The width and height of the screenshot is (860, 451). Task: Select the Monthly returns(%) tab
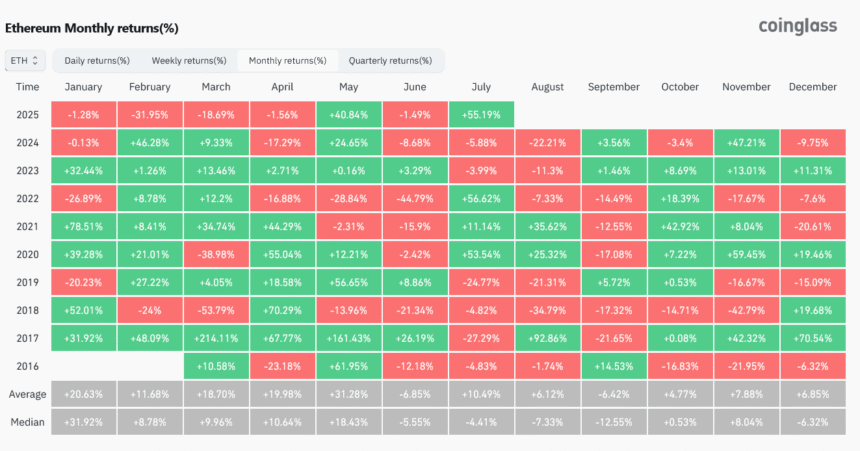[287, 61]
